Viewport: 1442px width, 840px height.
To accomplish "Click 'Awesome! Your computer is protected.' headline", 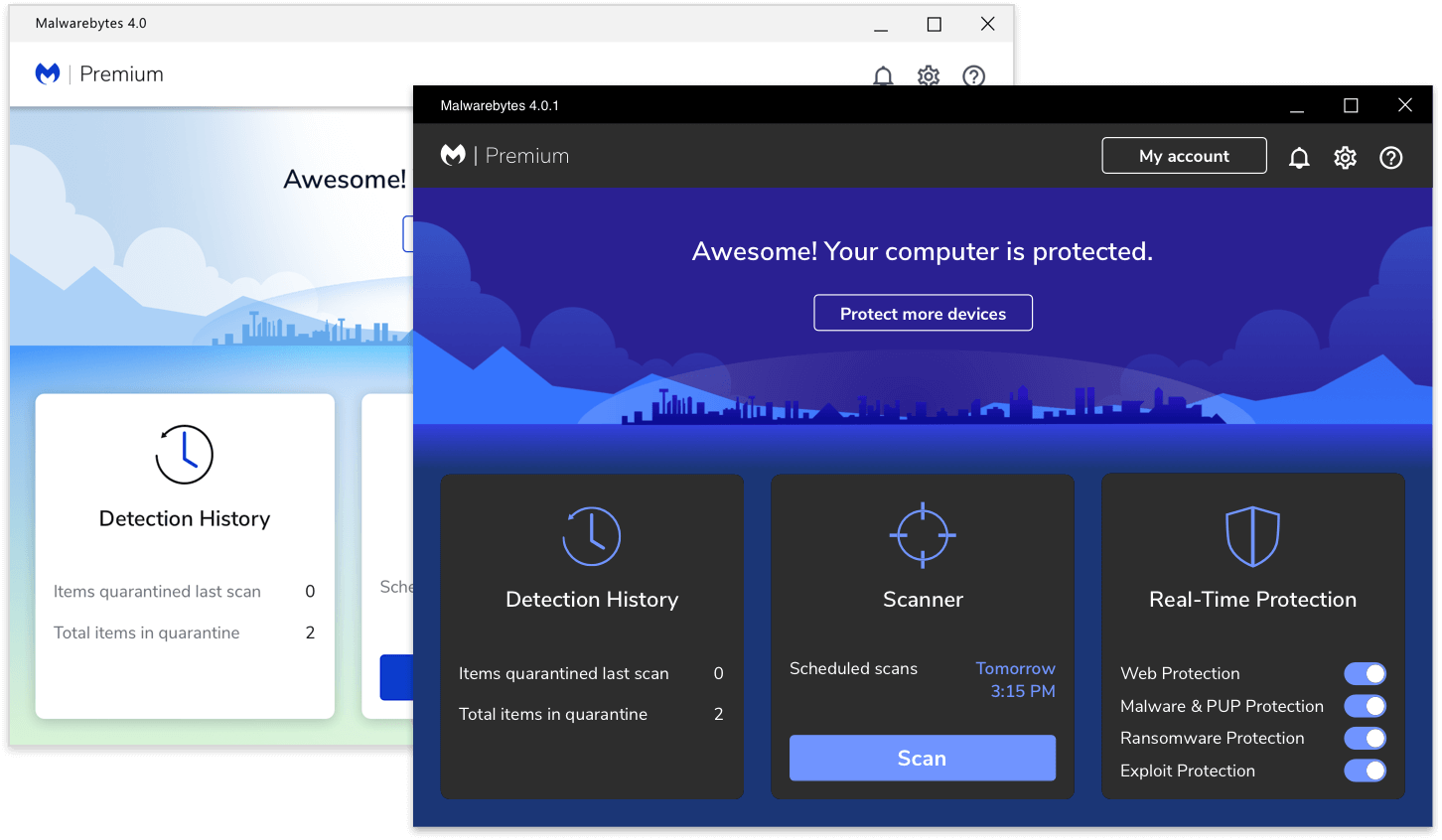I will tap(923, 251).
